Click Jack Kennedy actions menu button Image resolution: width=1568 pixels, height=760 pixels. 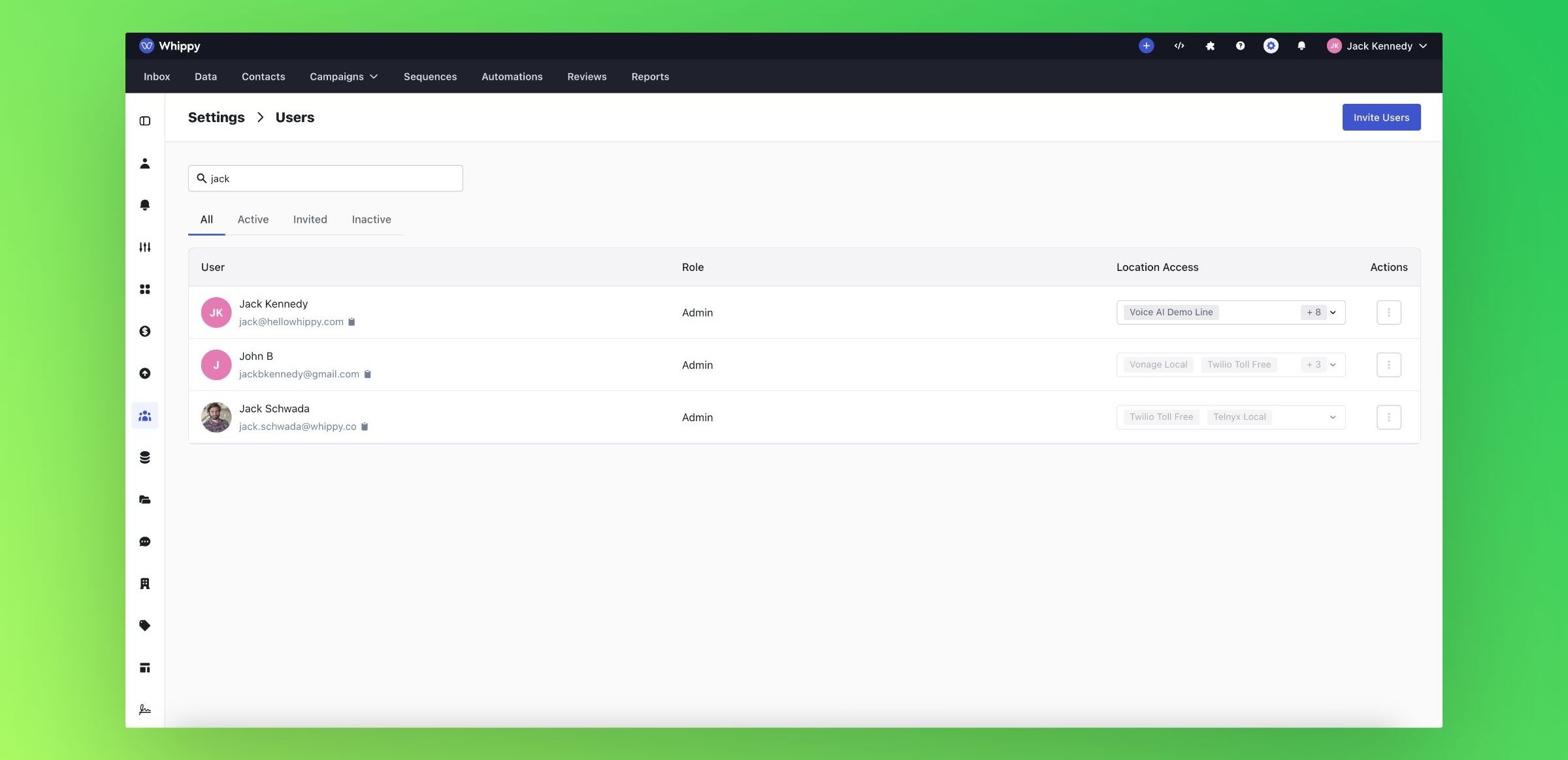(x=1389, y=312)
